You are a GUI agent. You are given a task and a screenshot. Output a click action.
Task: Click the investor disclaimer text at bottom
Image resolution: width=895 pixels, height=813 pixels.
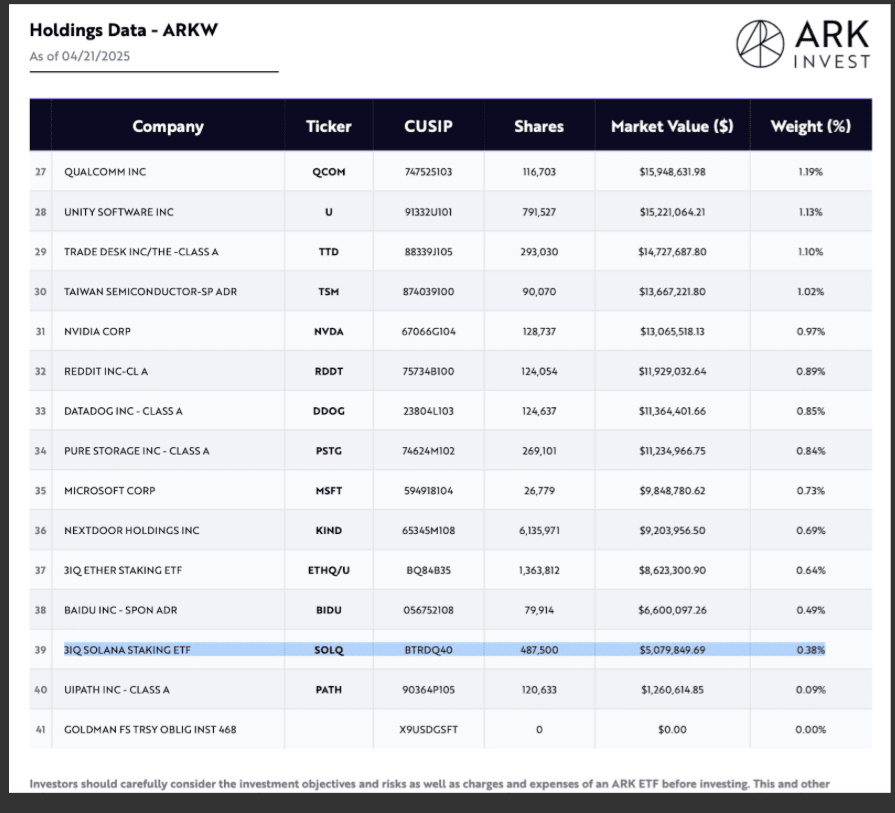430,783
